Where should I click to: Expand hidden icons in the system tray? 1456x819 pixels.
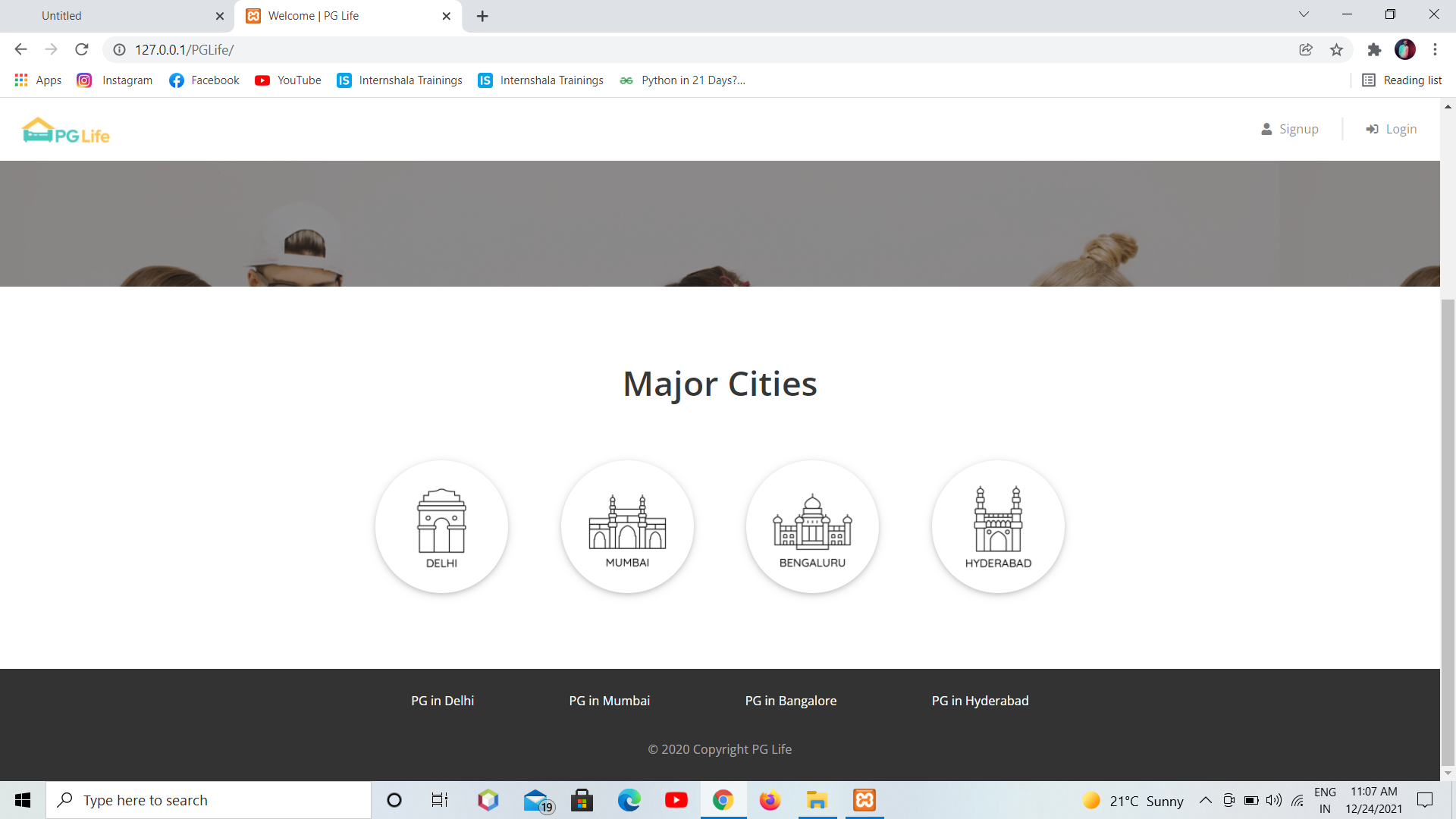[1206, 799]
